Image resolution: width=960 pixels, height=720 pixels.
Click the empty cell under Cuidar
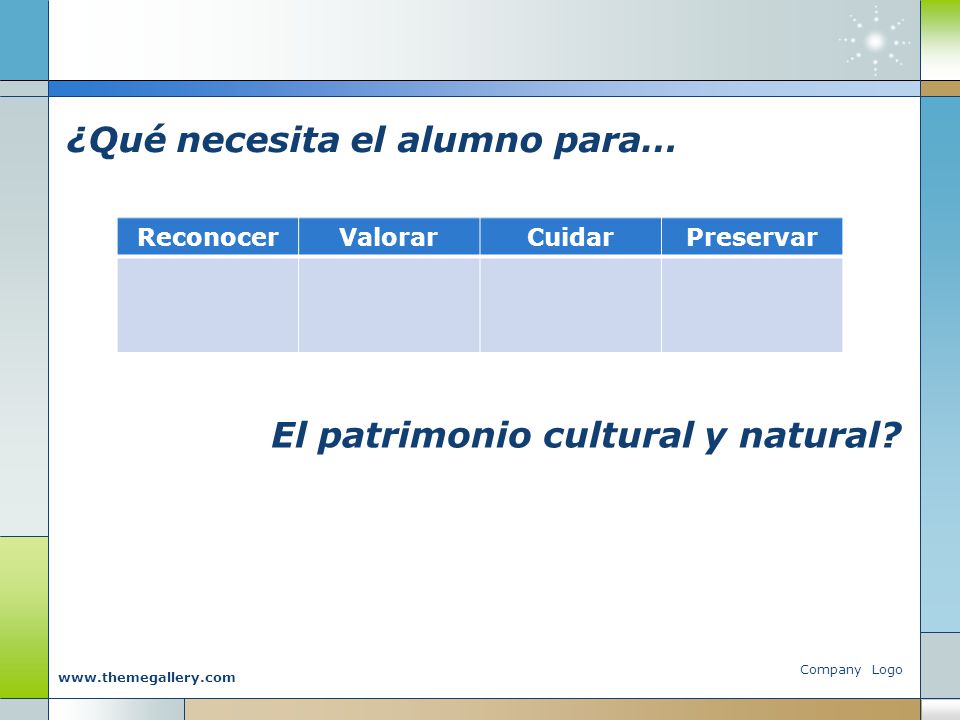point(571,305)
